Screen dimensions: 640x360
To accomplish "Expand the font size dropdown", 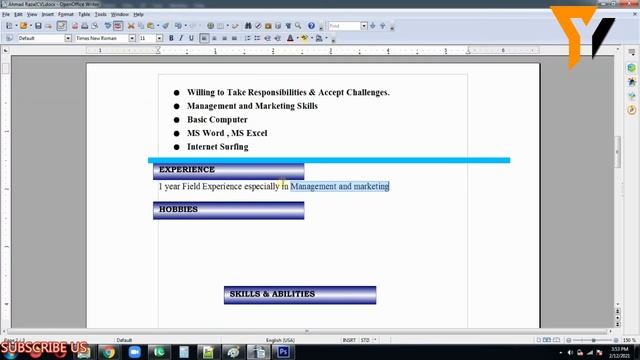I will point(159,38).
